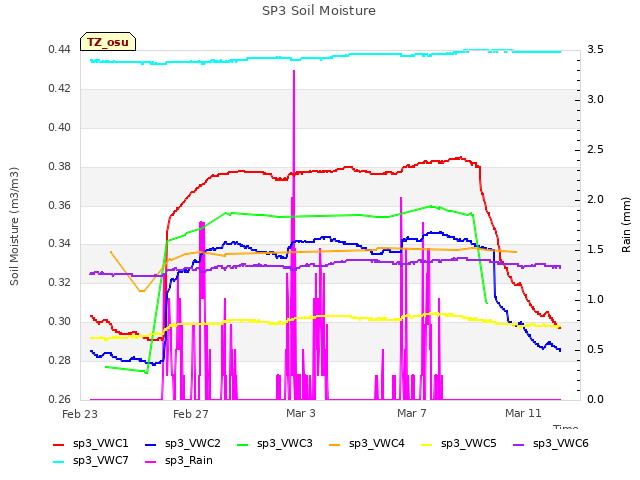Click the 0.30 left axis value
Screen dimensions: 640x480
[x=60, y=322]
